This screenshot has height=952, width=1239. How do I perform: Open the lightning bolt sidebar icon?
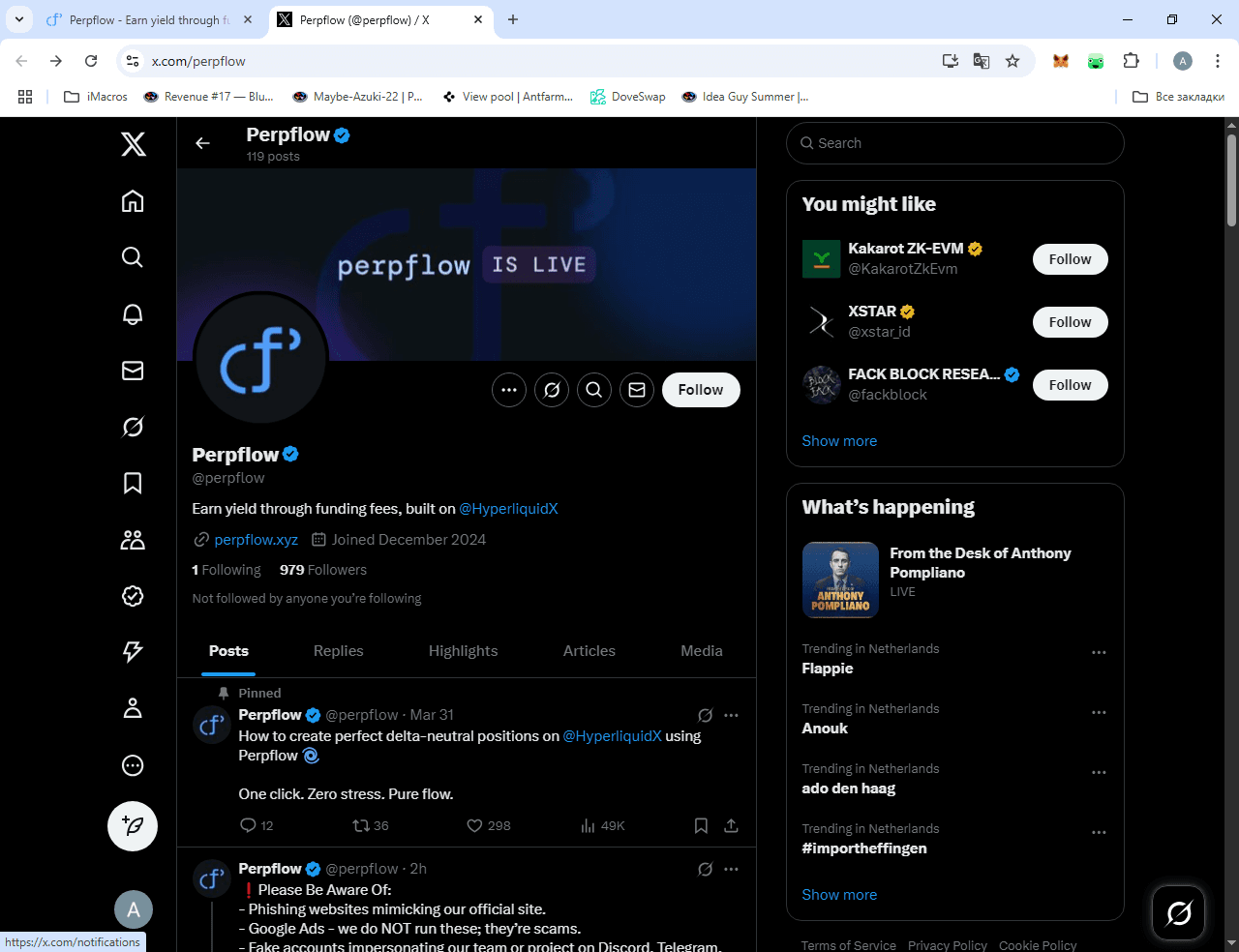click(x=133, y=652)
